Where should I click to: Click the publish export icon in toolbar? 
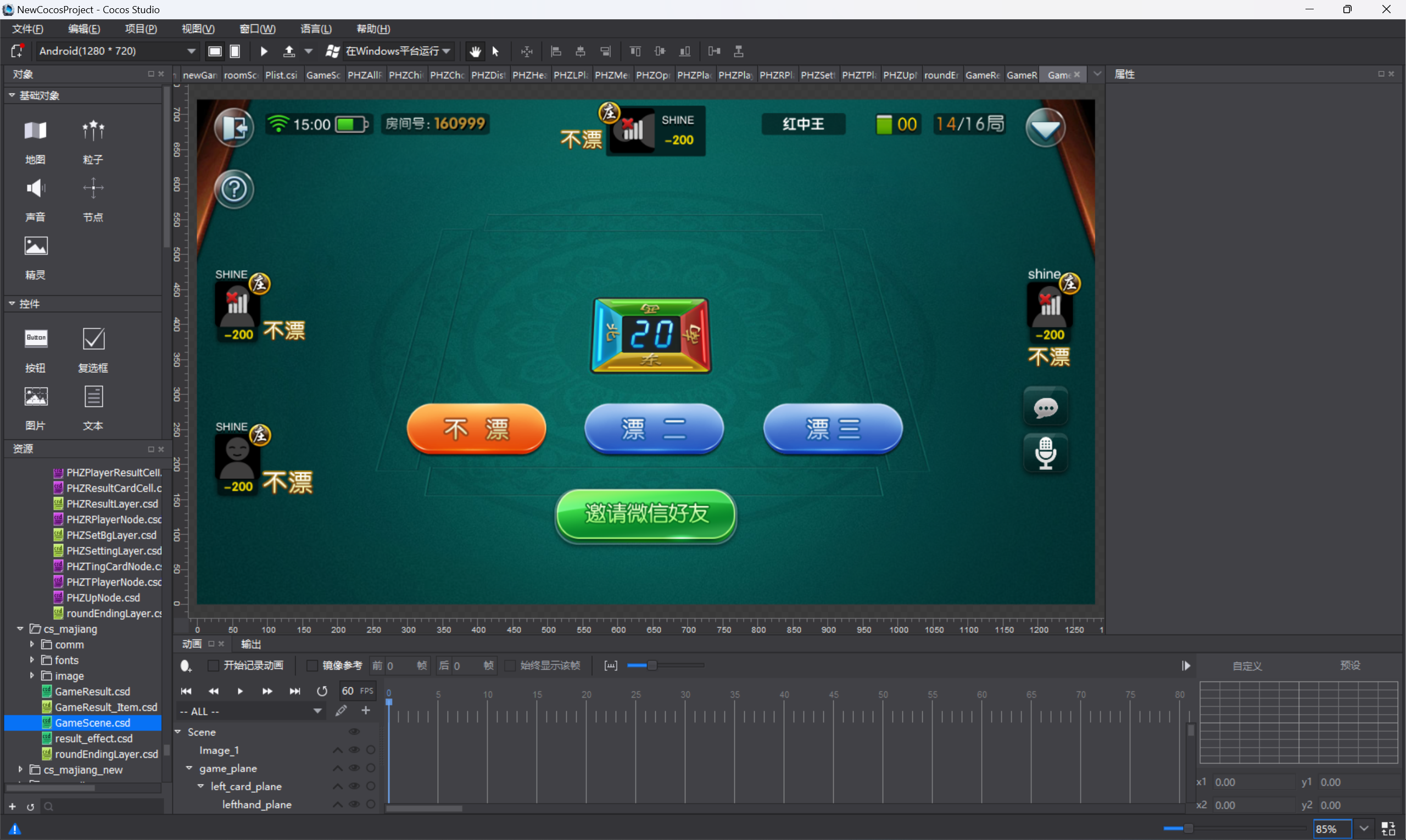[x=289, y=52]
